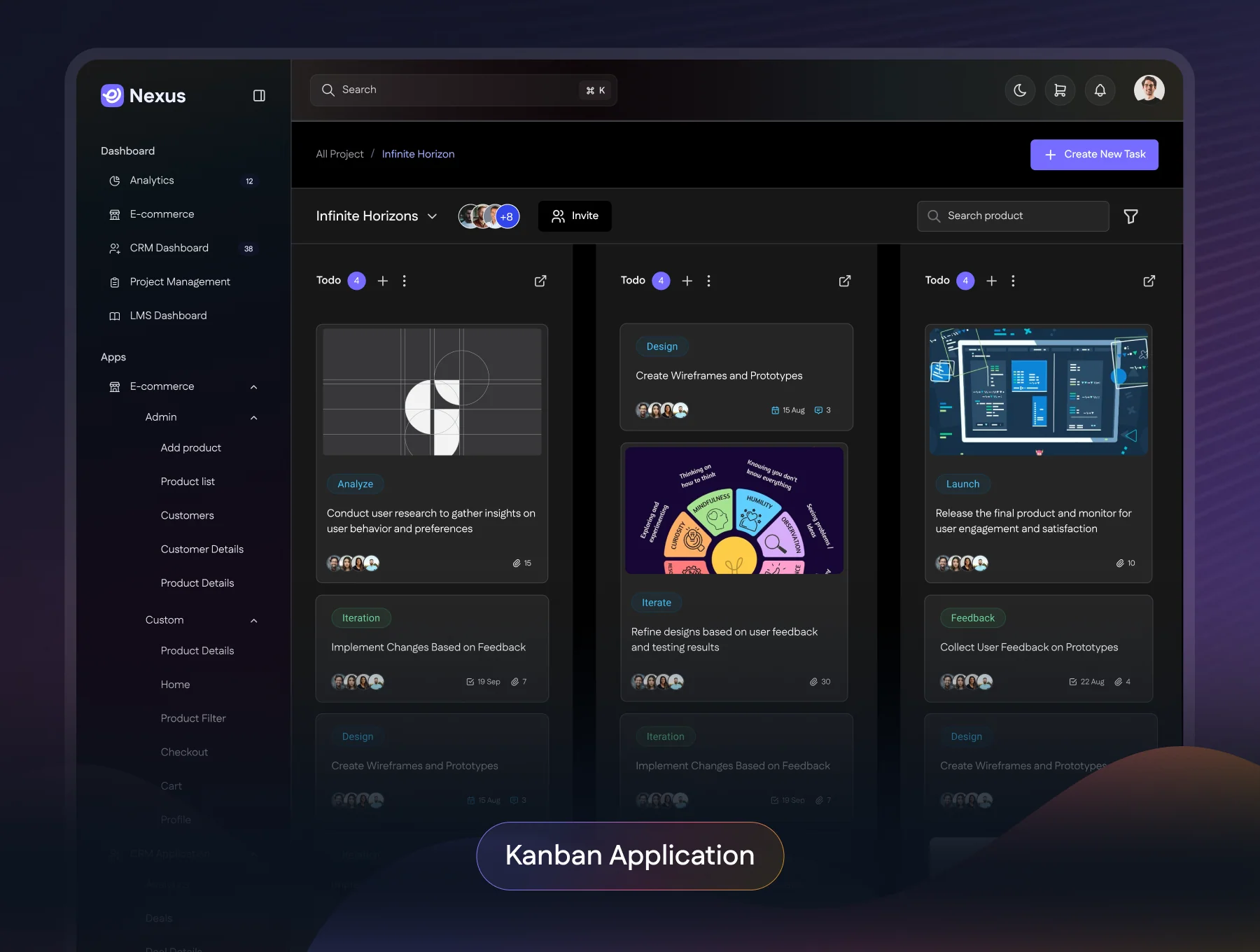Open Checkout under Custom
The height and width of the screenshot is (952, 1260).
coord(184,752)
